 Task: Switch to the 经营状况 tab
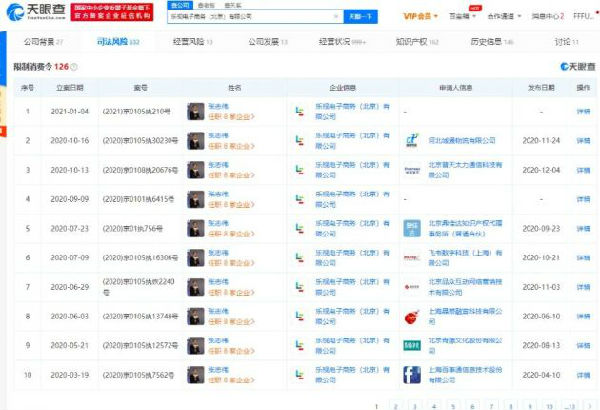[342, 42]
